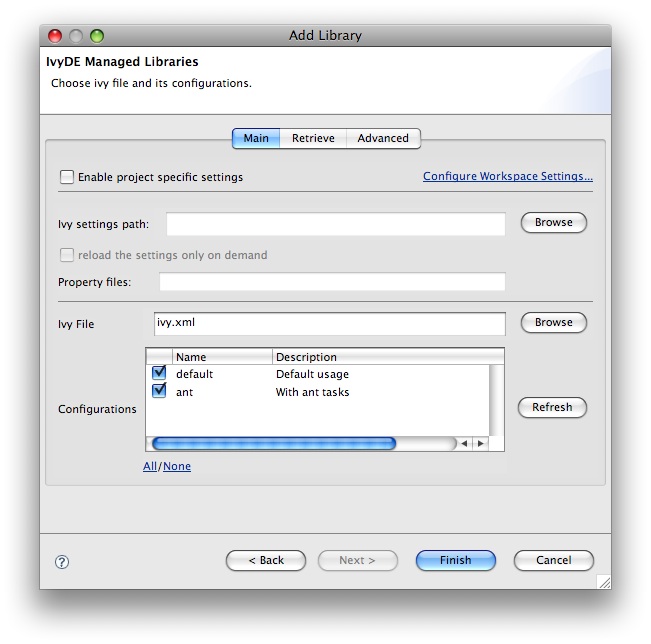Click the scroll left arrow in Configurations table
The width and height of the screenshot is (651, 644).
point(464,443)
